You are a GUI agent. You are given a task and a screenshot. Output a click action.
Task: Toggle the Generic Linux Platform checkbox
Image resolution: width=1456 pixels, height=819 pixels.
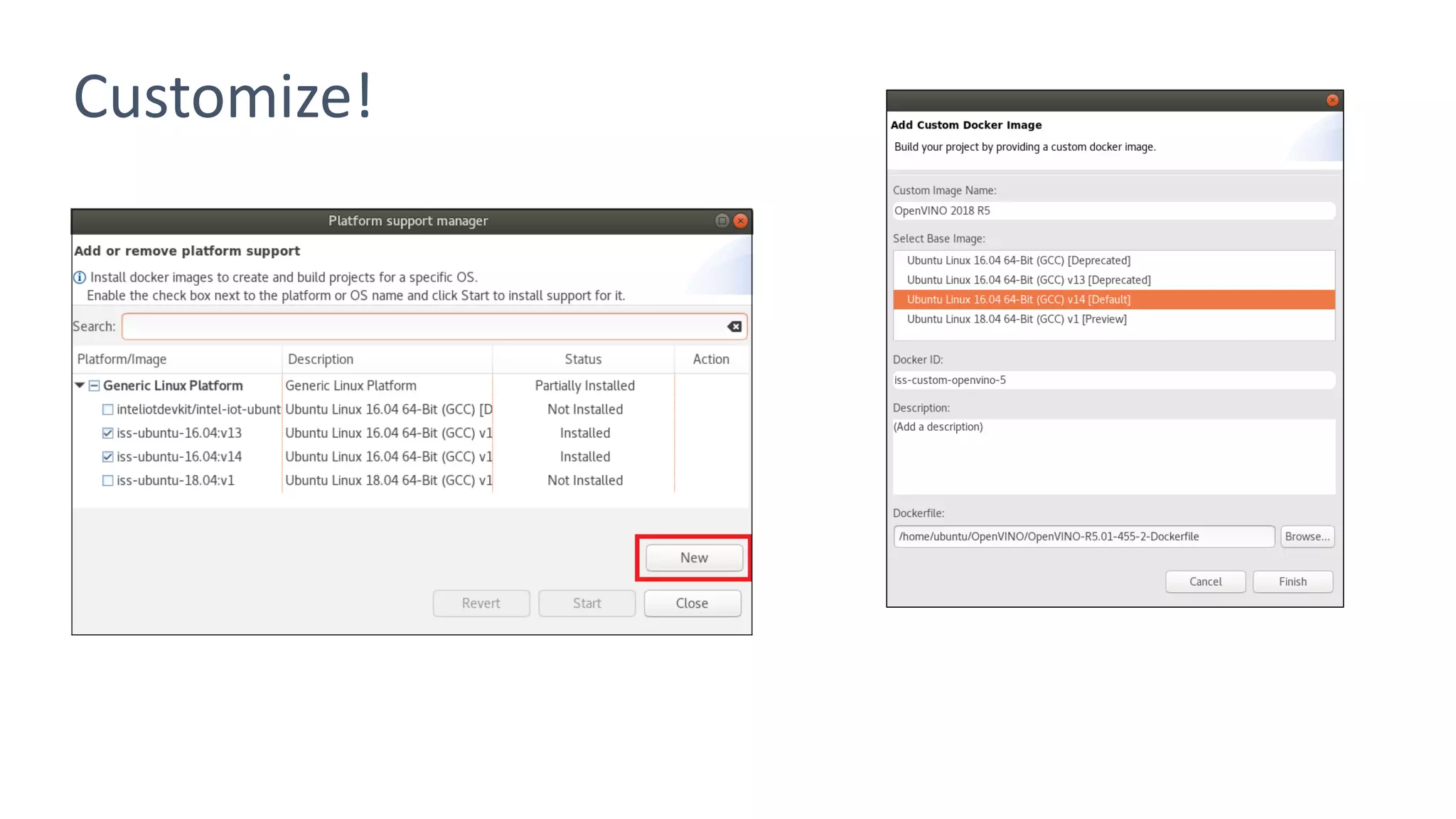[x=94, y=385]
